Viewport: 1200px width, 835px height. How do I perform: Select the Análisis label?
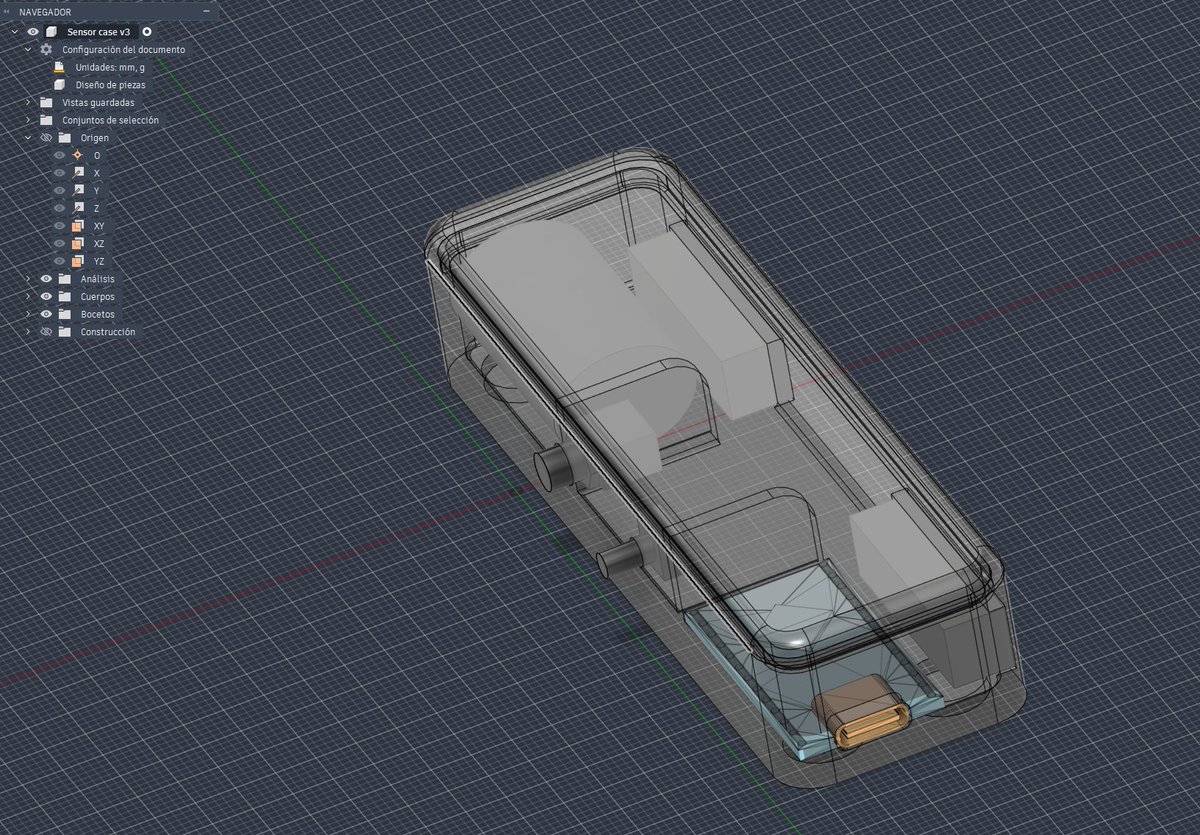[x=98, y=279]
